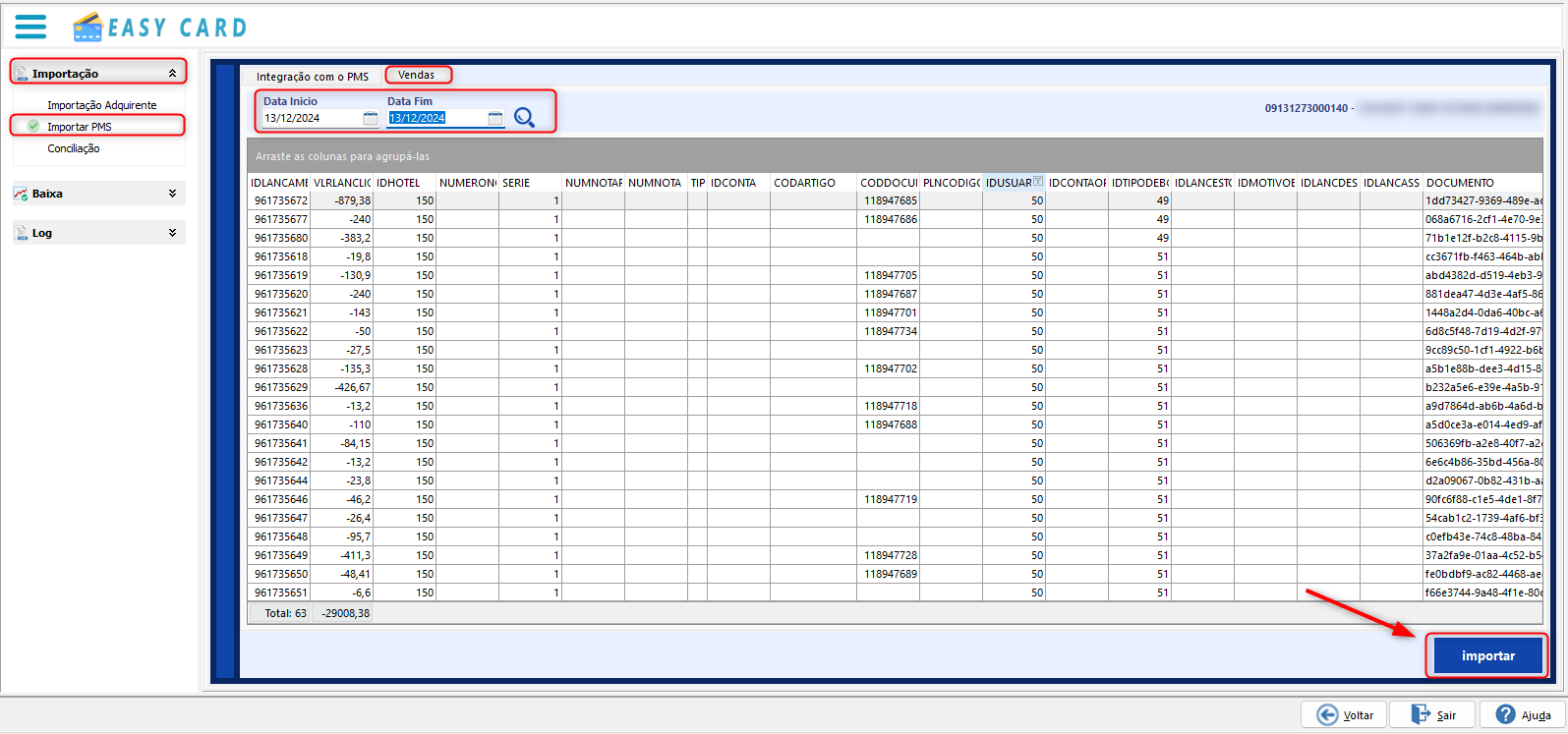Click the Voltar button
This screenshot has width=1568, height=734.
[1344, 714]
